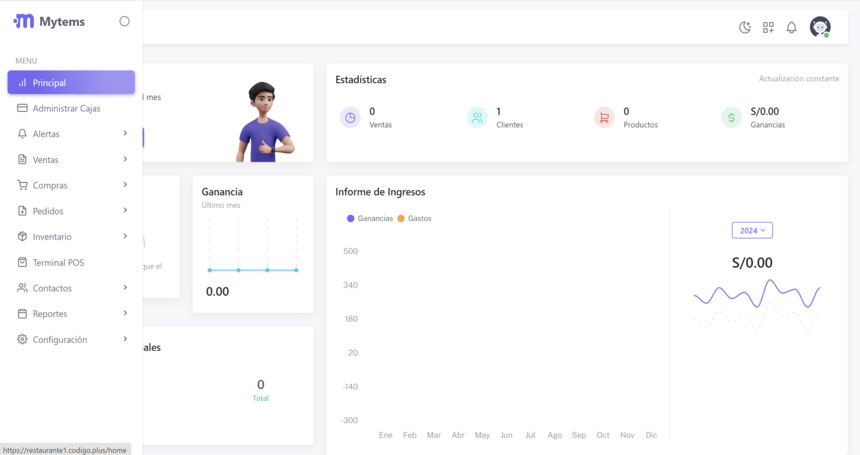
Task: Expand Inventario menu chevron
Action: 125,236
